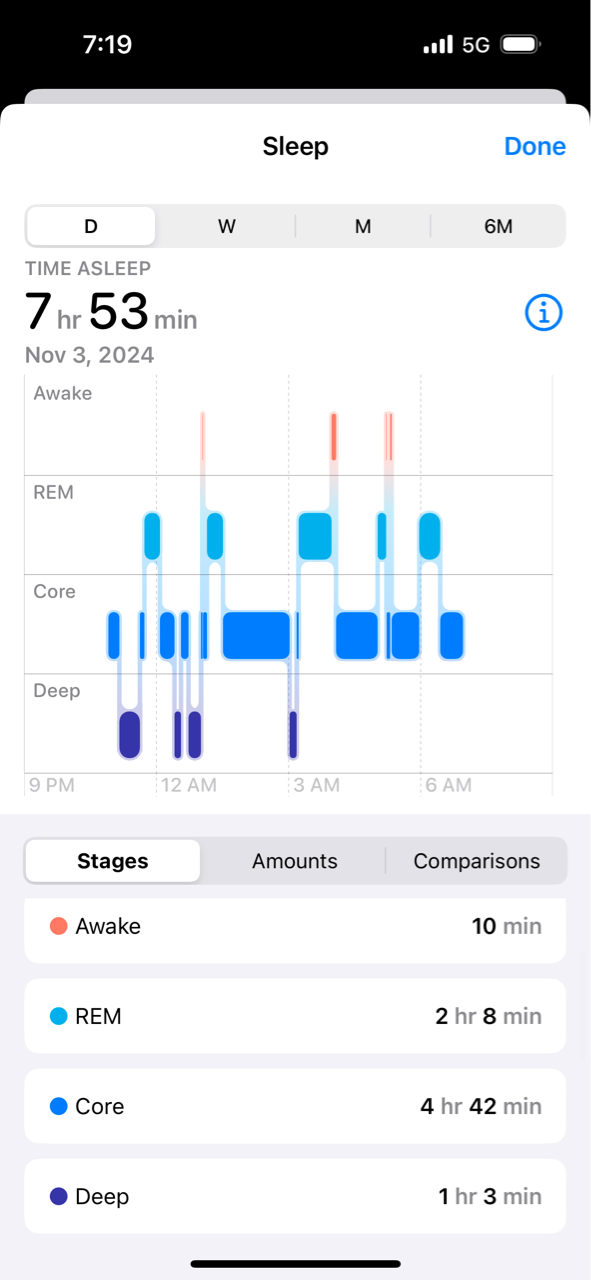Screen dimensions: 591x1280
Task: Tap the light blue REM stage dot
Action: (x=58, y=1016)
